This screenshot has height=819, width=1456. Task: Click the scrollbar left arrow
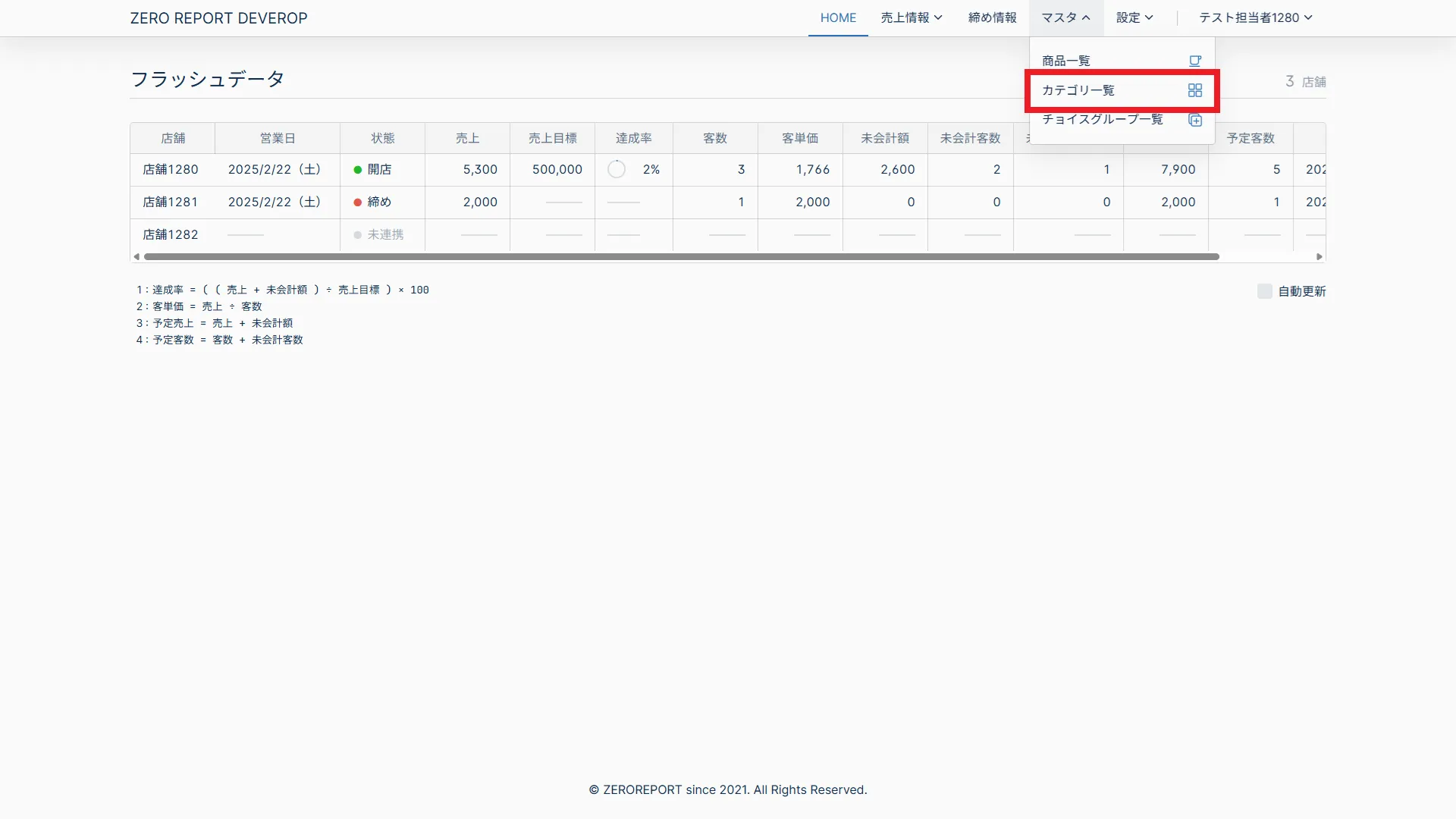click(136, 257)
